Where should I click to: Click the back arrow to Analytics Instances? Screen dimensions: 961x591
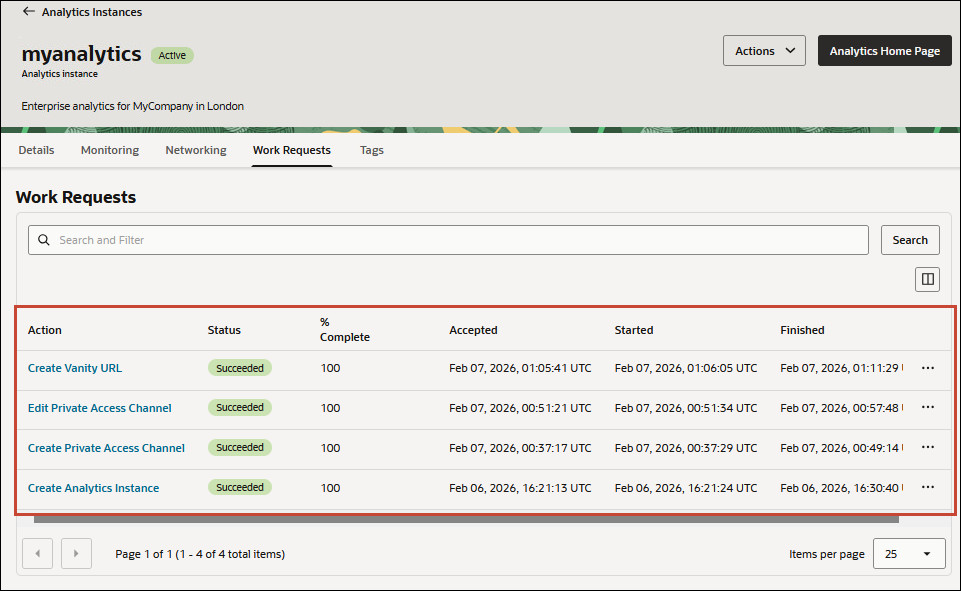[28, 12]
